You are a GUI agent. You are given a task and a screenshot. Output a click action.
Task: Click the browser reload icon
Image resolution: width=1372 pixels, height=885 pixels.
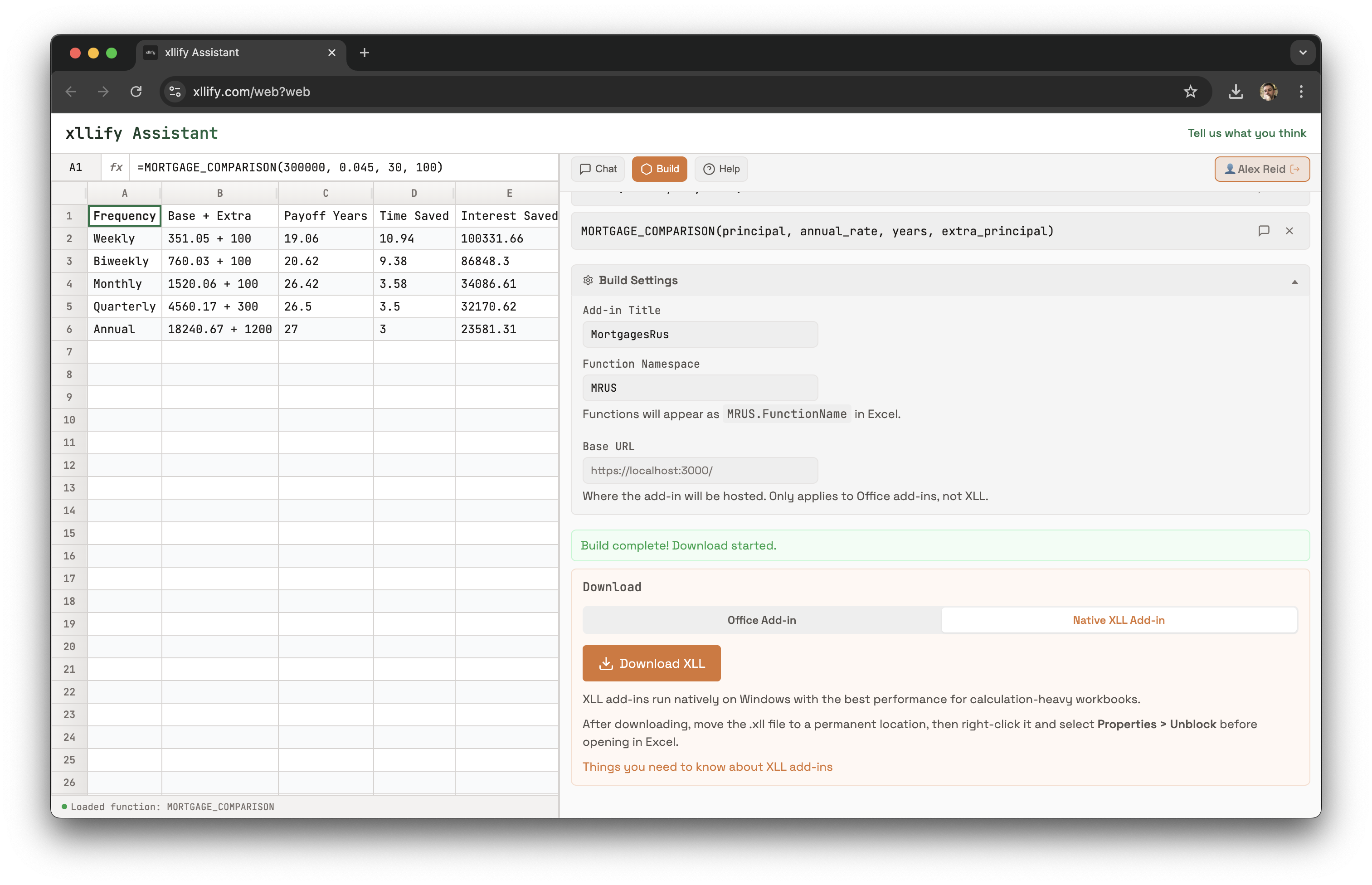click(x=136, y=92)
